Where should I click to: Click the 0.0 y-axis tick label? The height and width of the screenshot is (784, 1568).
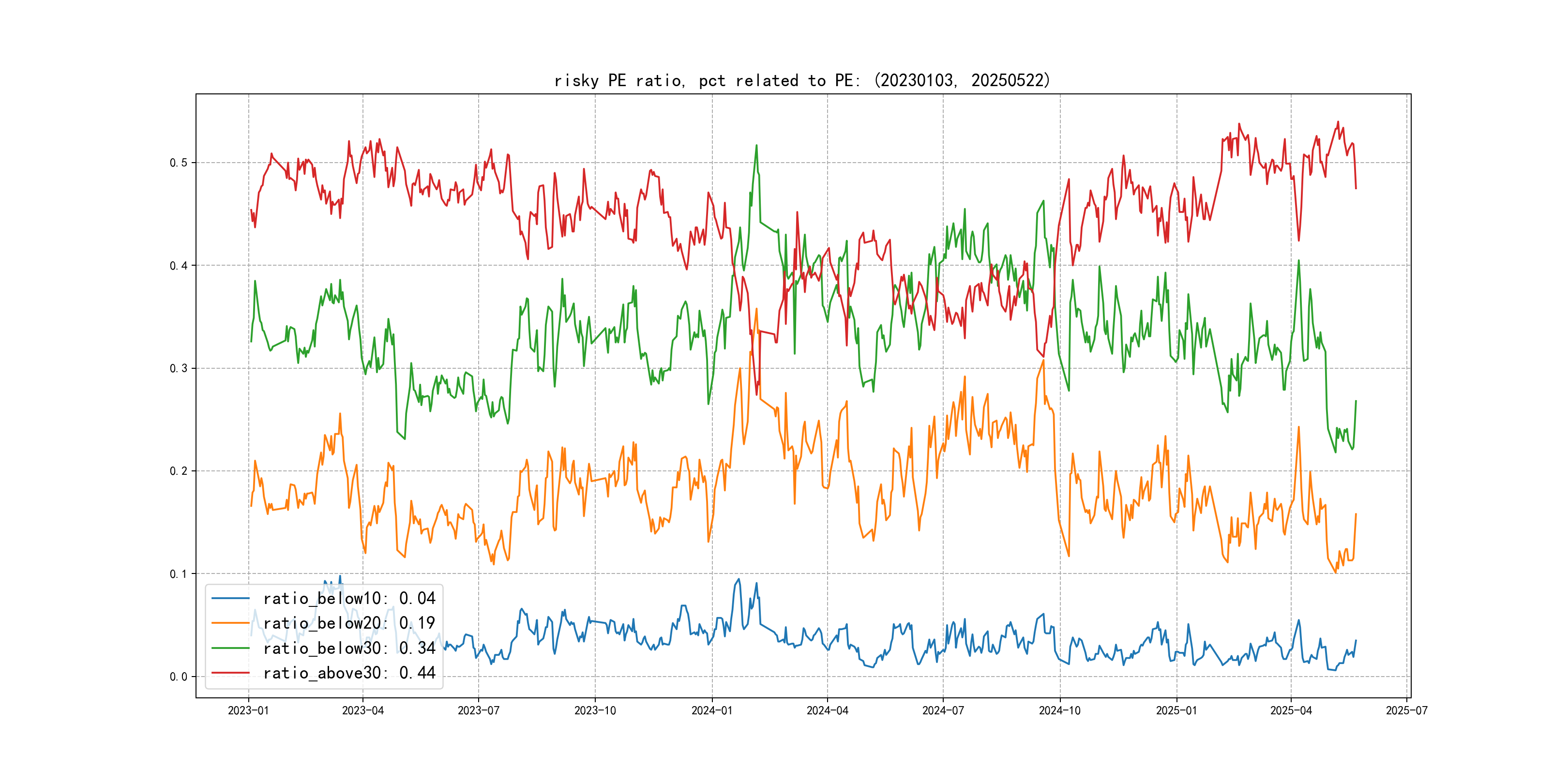coord(179,677)
